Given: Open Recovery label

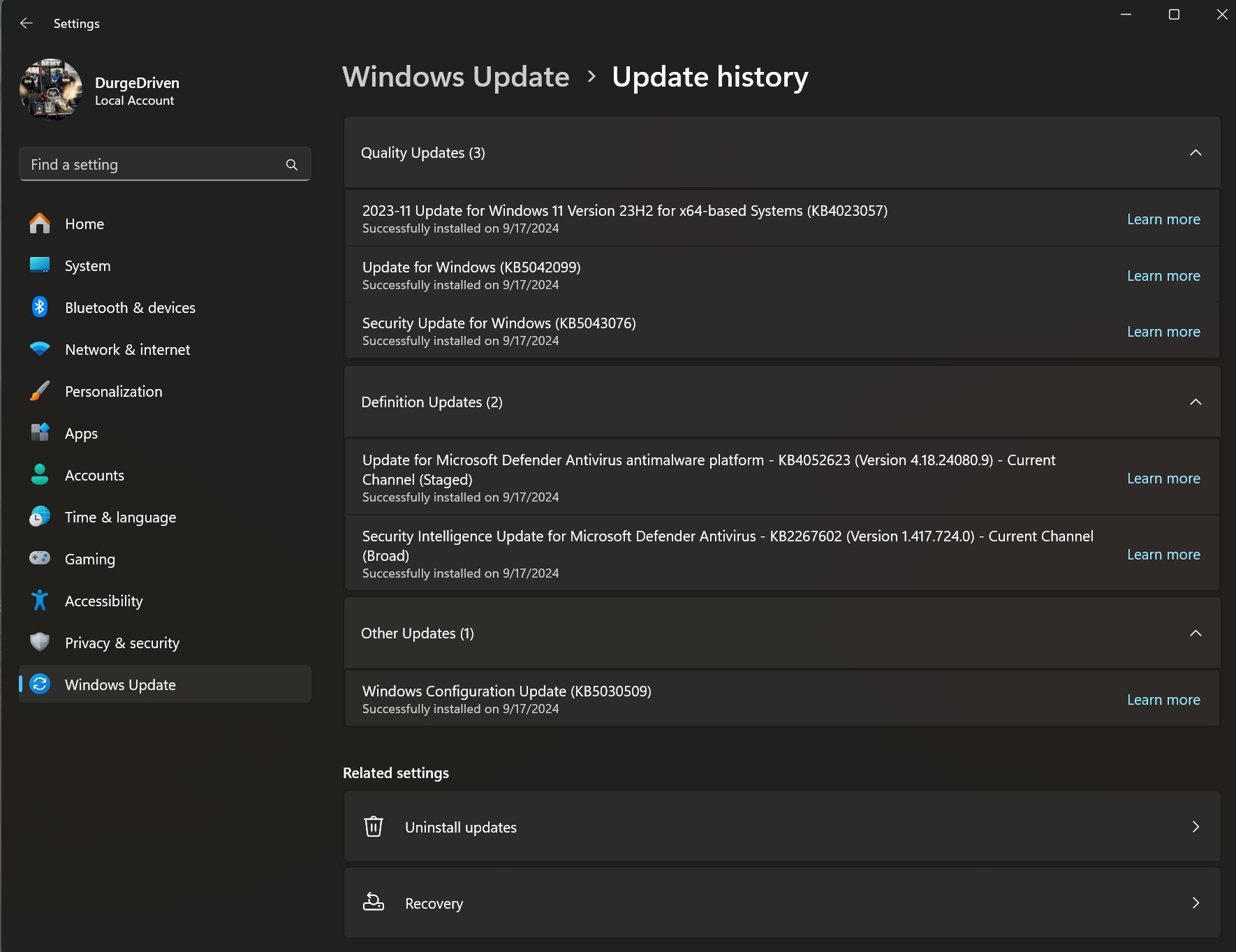Looking at the screenshot, I should point(434,904).
